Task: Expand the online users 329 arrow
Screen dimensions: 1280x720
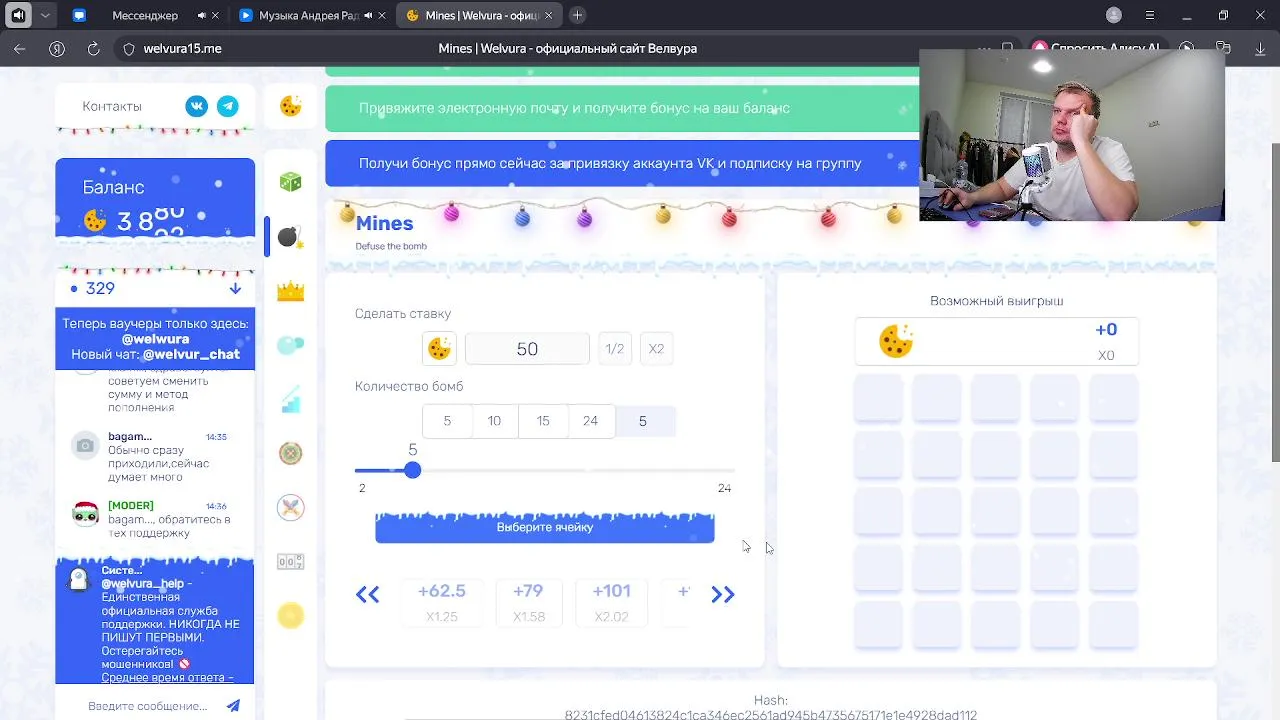Action: click(235, 288)
